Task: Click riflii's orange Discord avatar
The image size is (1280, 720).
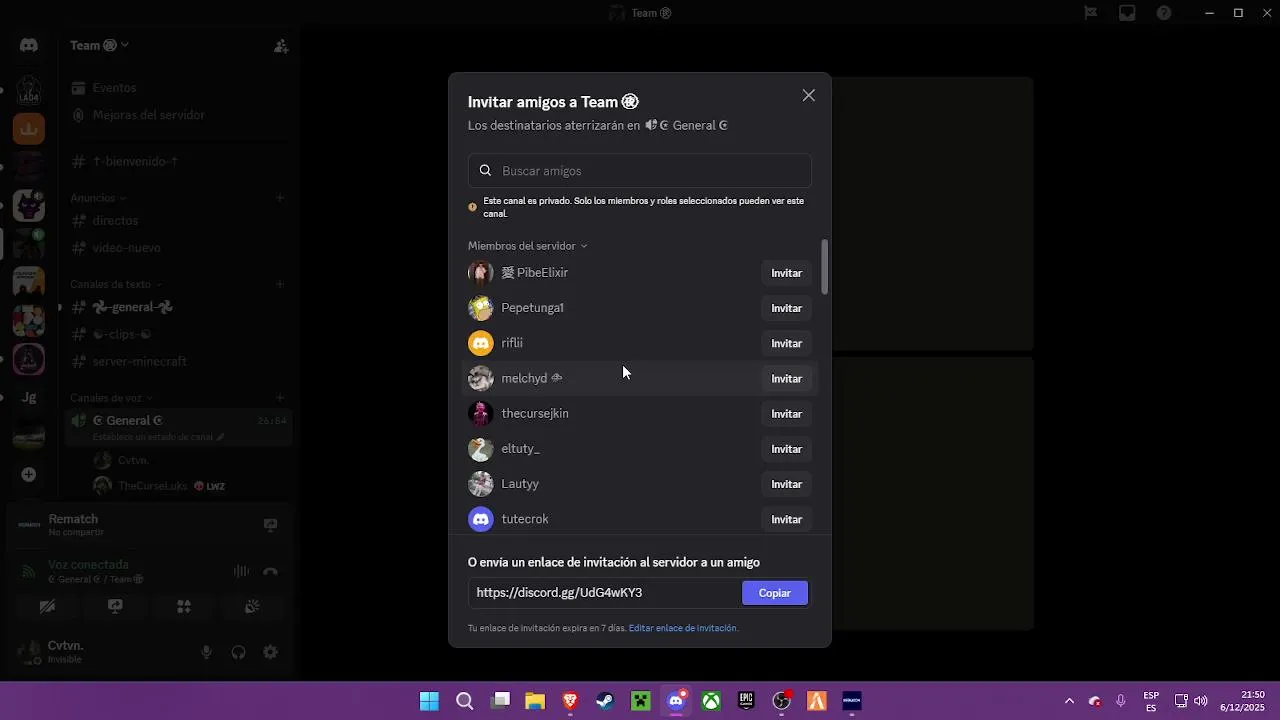Action: (481, 343)
